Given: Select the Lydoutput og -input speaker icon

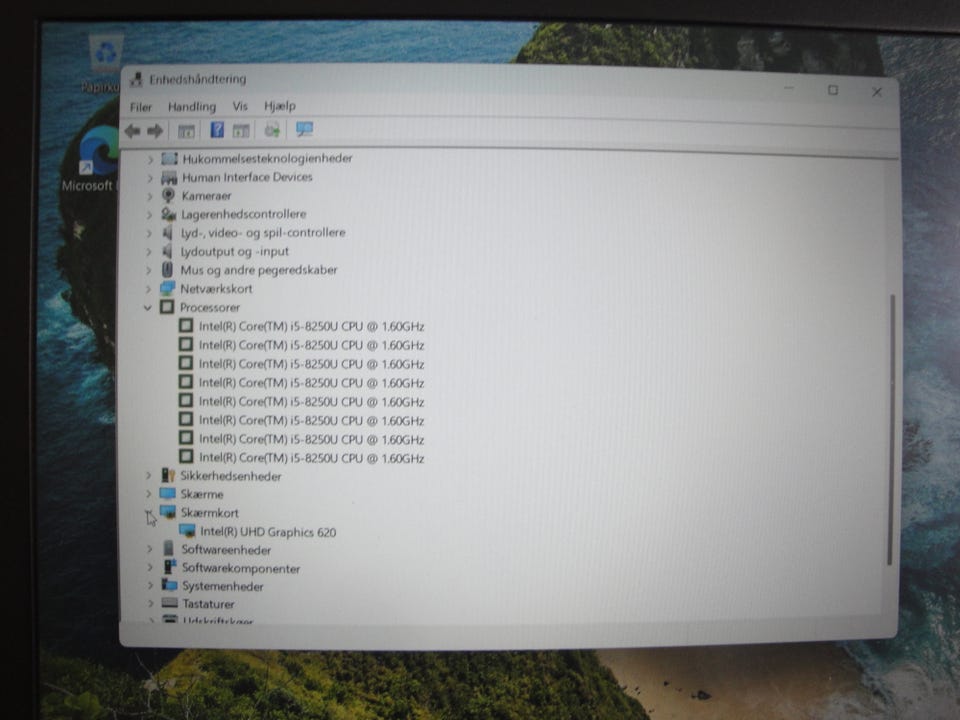Looking at the screenshot, I should click(167, 251).
